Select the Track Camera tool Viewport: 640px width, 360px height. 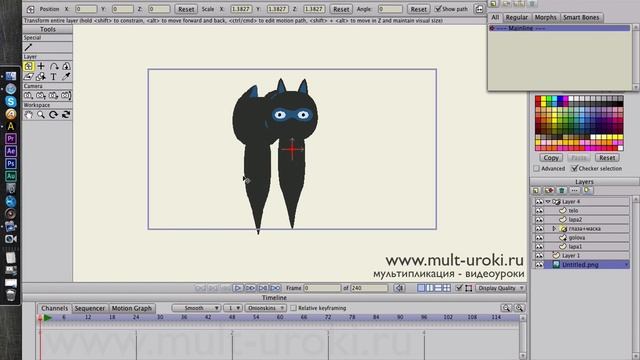tap(28, 96)
